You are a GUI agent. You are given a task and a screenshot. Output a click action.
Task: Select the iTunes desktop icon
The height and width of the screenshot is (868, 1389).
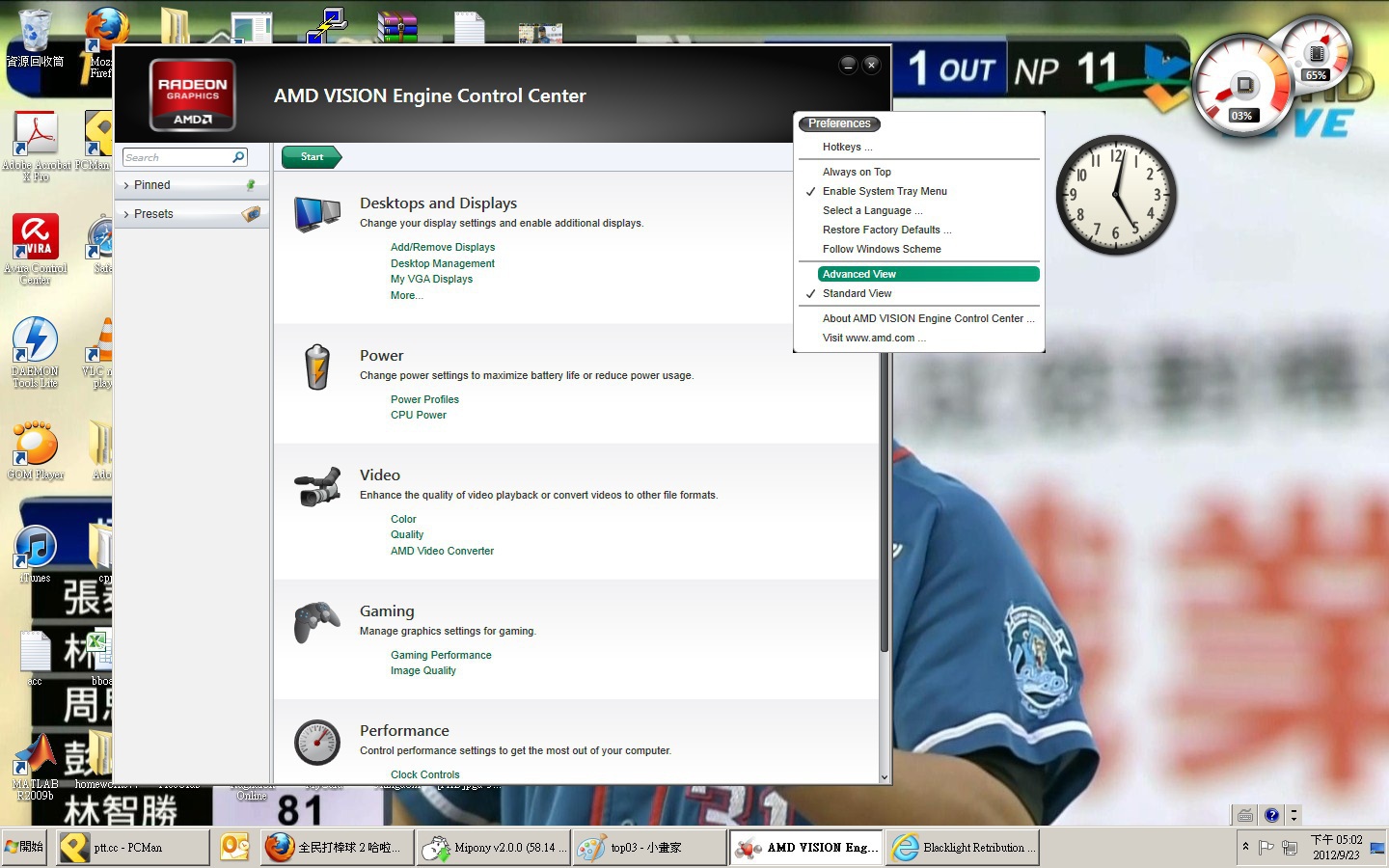36,555
